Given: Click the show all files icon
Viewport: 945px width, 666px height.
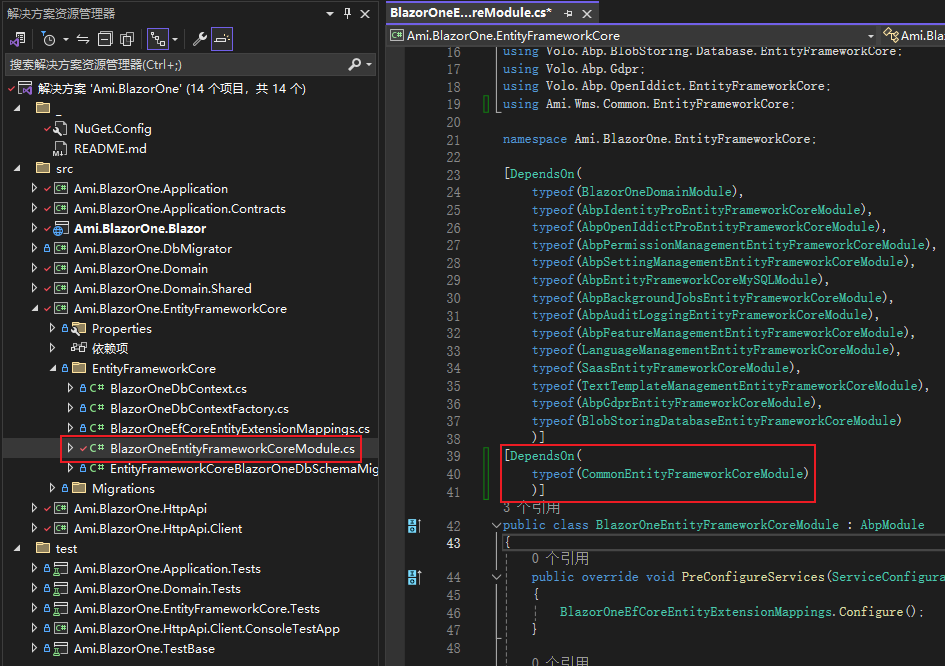Looking at the screenshot, I should (x=127, y=39).
